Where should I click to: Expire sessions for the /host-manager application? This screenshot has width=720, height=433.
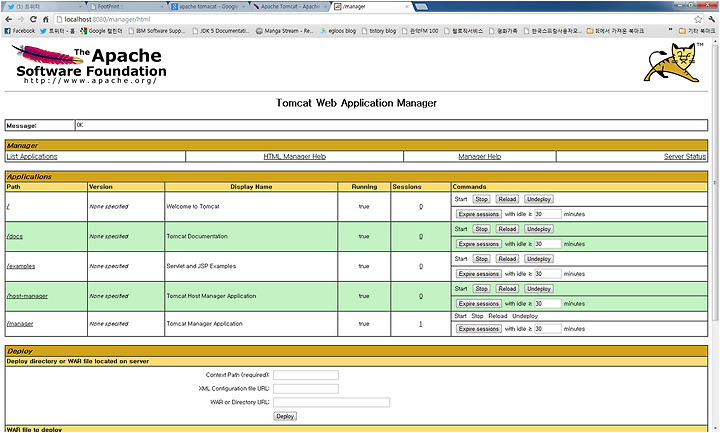(x=478, y=304)
